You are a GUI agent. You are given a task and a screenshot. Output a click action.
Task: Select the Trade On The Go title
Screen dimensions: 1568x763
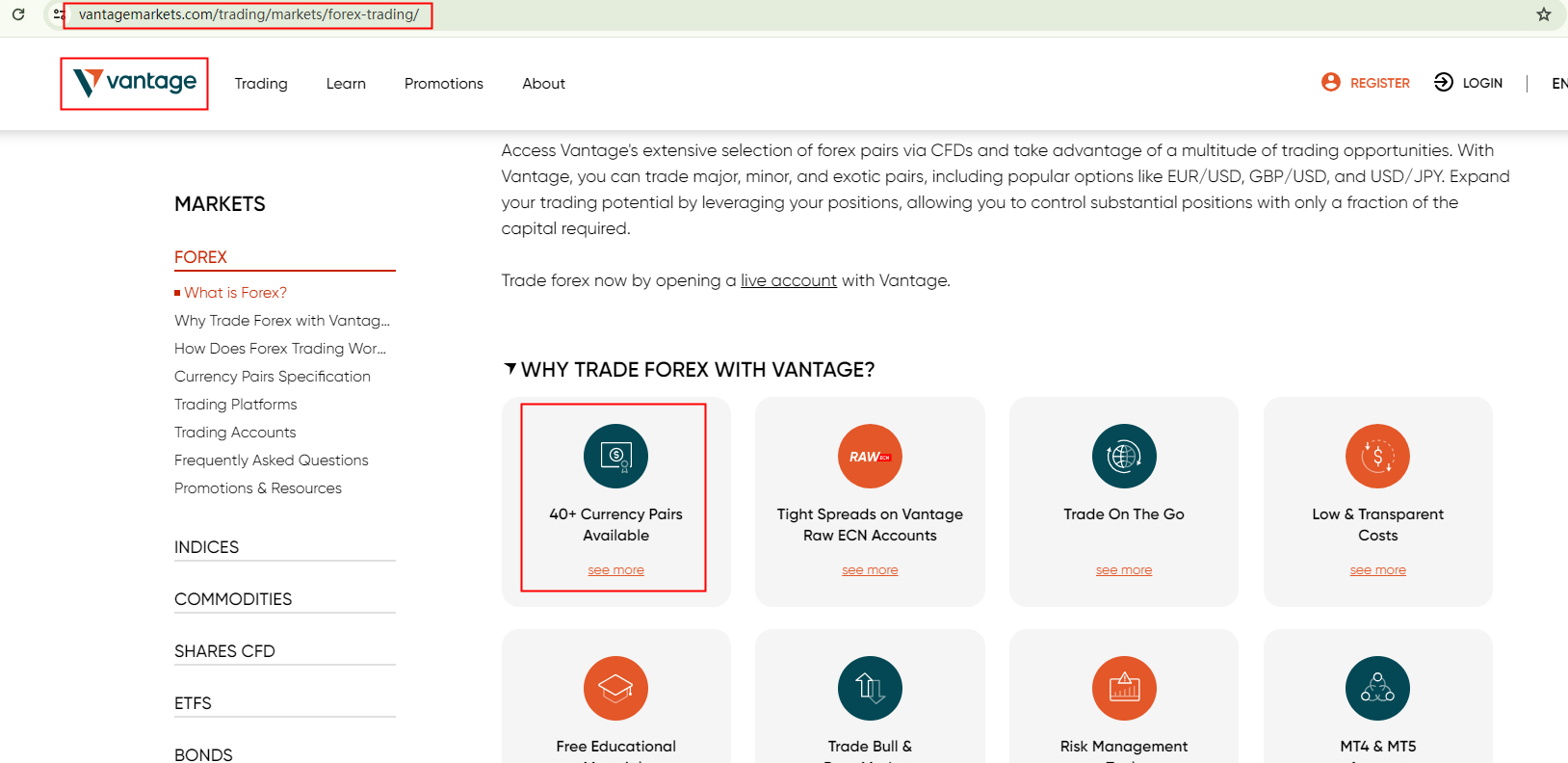point(1124,514)
